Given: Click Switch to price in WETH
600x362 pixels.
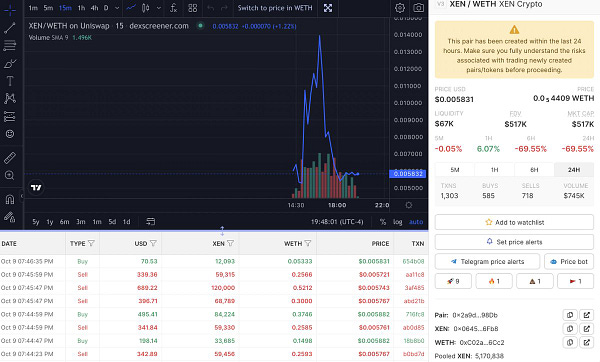Looking at the screenshot, I should [x=275, y=8].
